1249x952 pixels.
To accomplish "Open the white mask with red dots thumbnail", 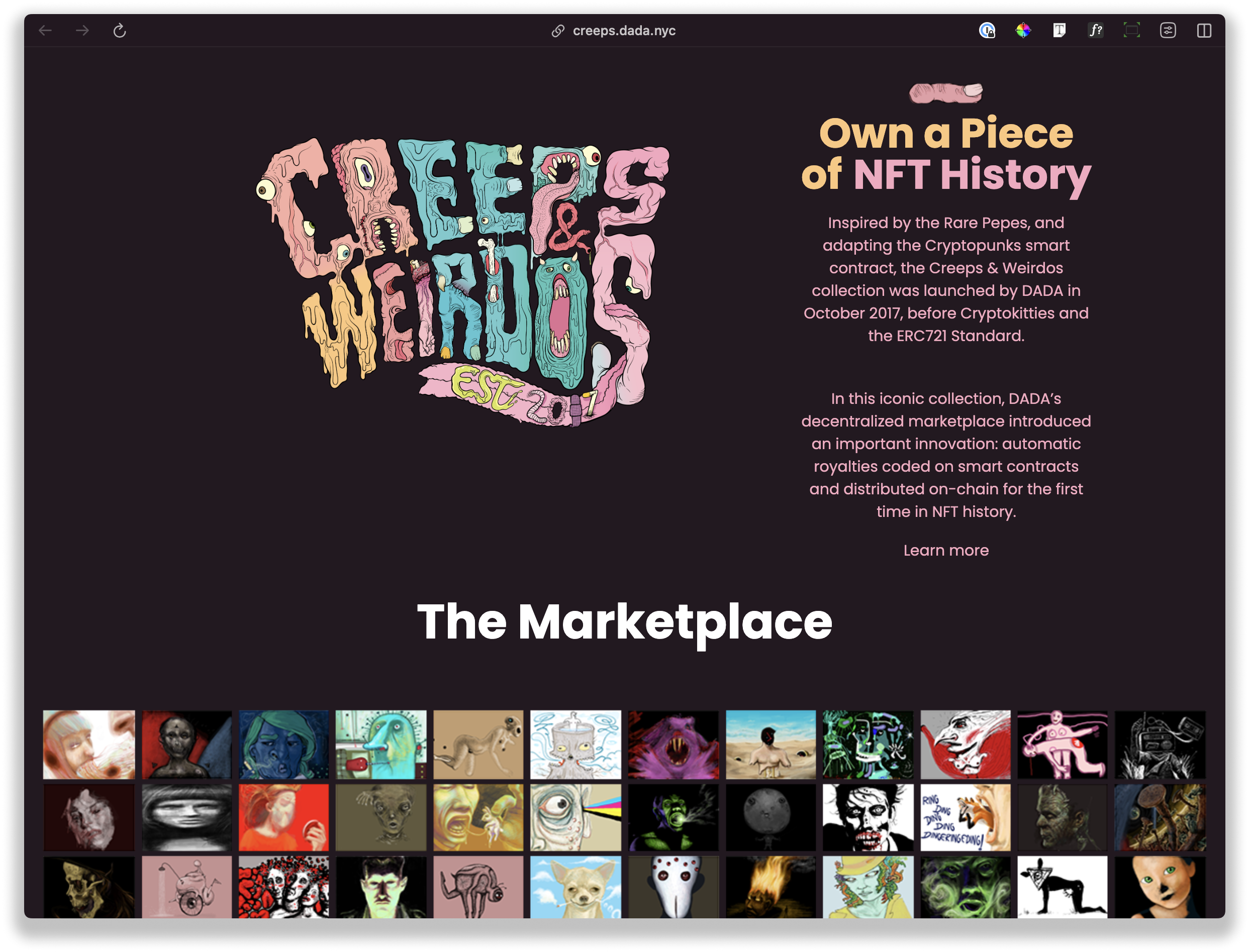I will click(x=673, y=887).
